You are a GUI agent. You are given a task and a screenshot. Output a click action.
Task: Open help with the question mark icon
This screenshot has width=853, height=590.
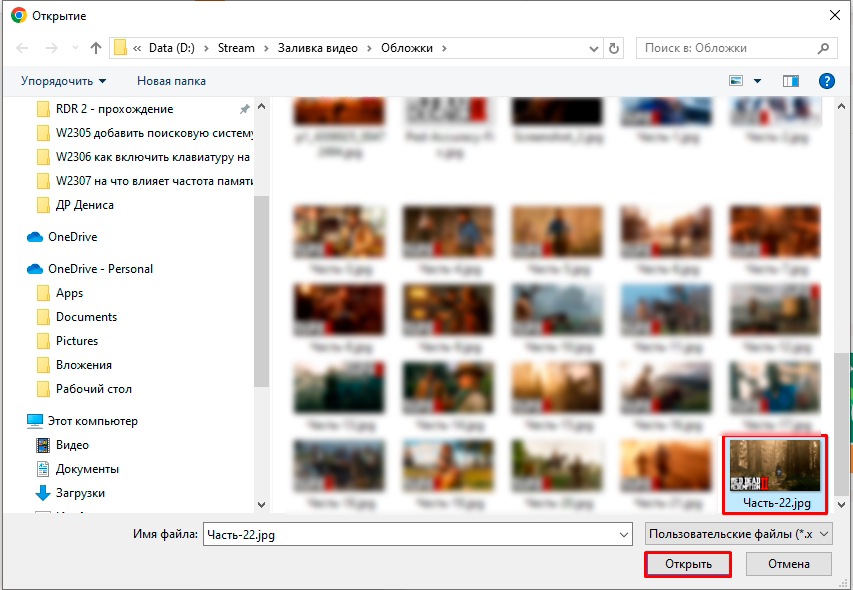click(x=826, y=81)
